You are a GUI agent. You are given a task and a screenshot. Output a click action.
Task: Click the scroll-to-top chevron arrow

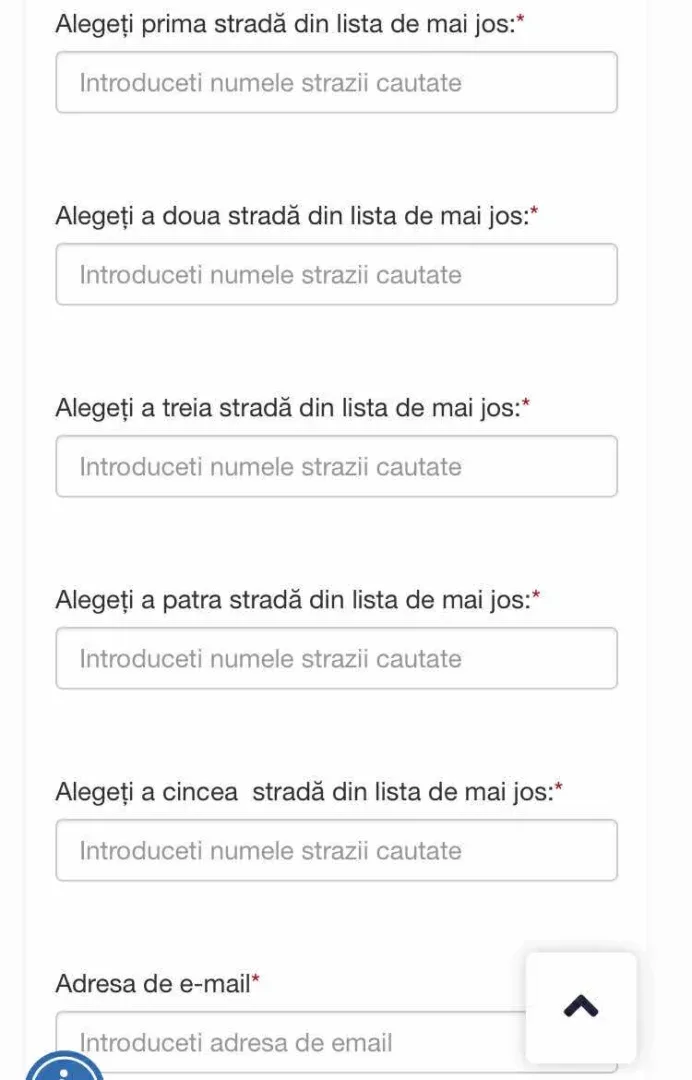(x=580, y=1006)
